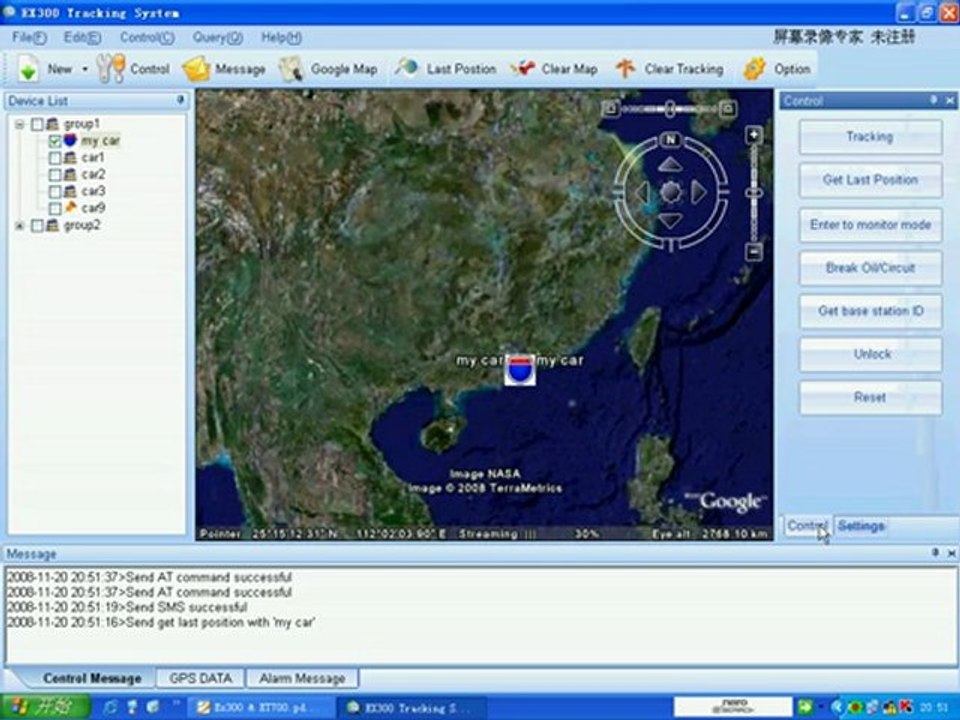
Task: Pan map left with compass arrow
Action: click(x=642, y=193)
